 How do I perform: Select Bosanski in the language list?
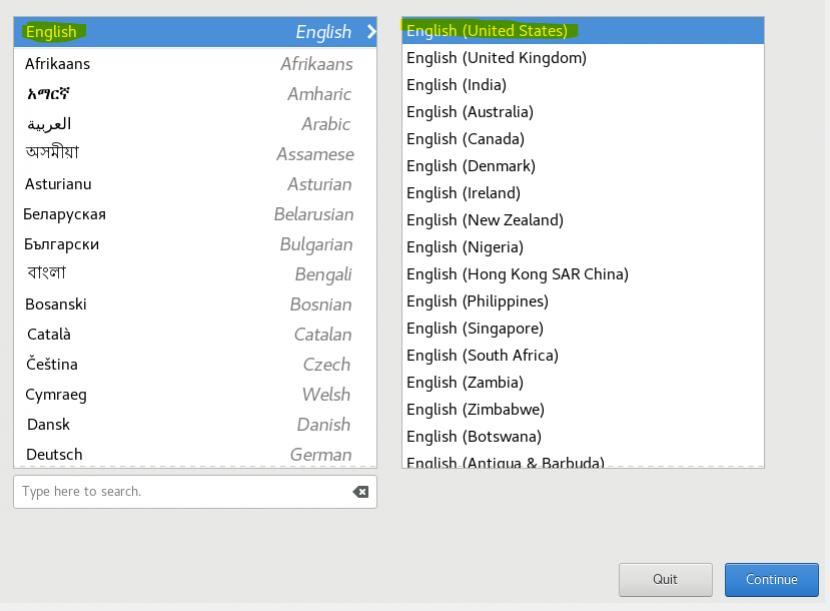195,304
